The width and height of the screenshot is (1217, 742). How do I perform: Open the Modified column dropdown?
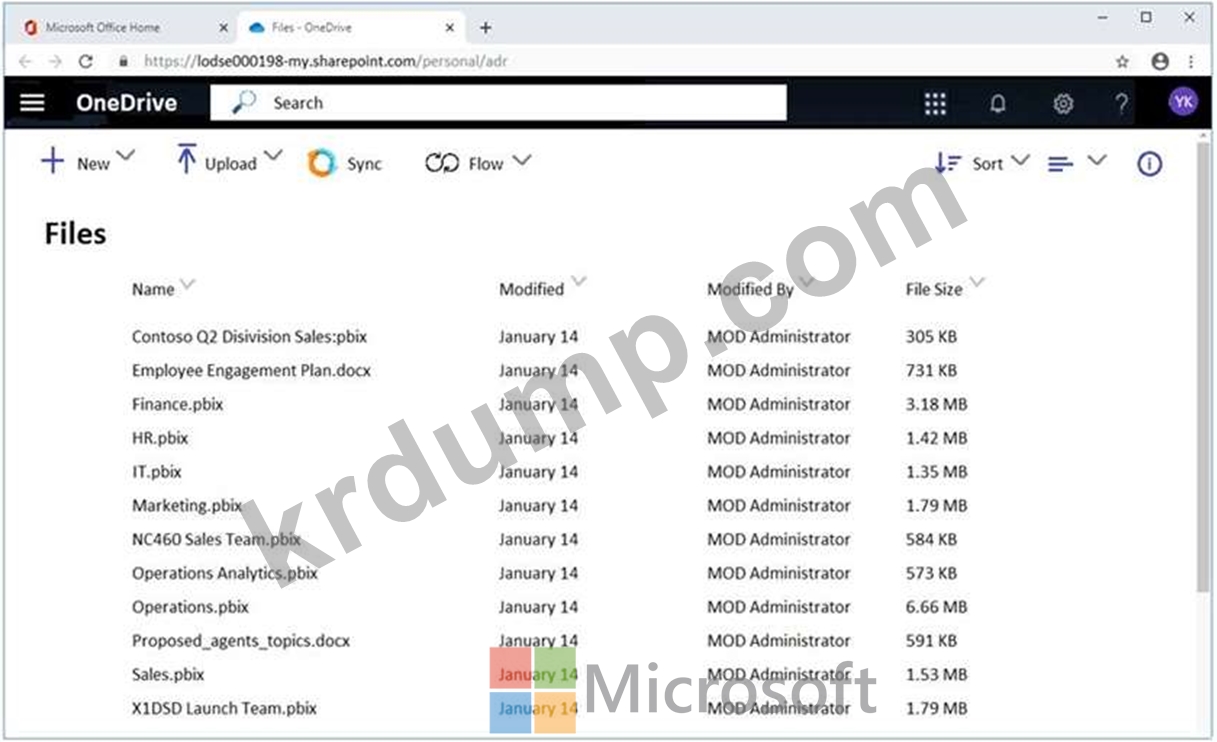tap(578, 282)
